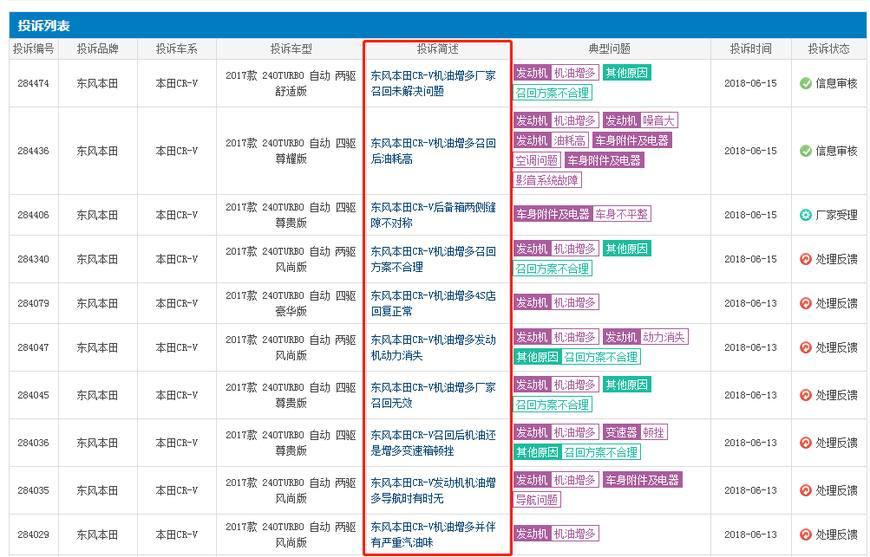The image size is (870, 557).
Task: Click 信息审核 status text in row 284474
Action: tap(837, 84)
